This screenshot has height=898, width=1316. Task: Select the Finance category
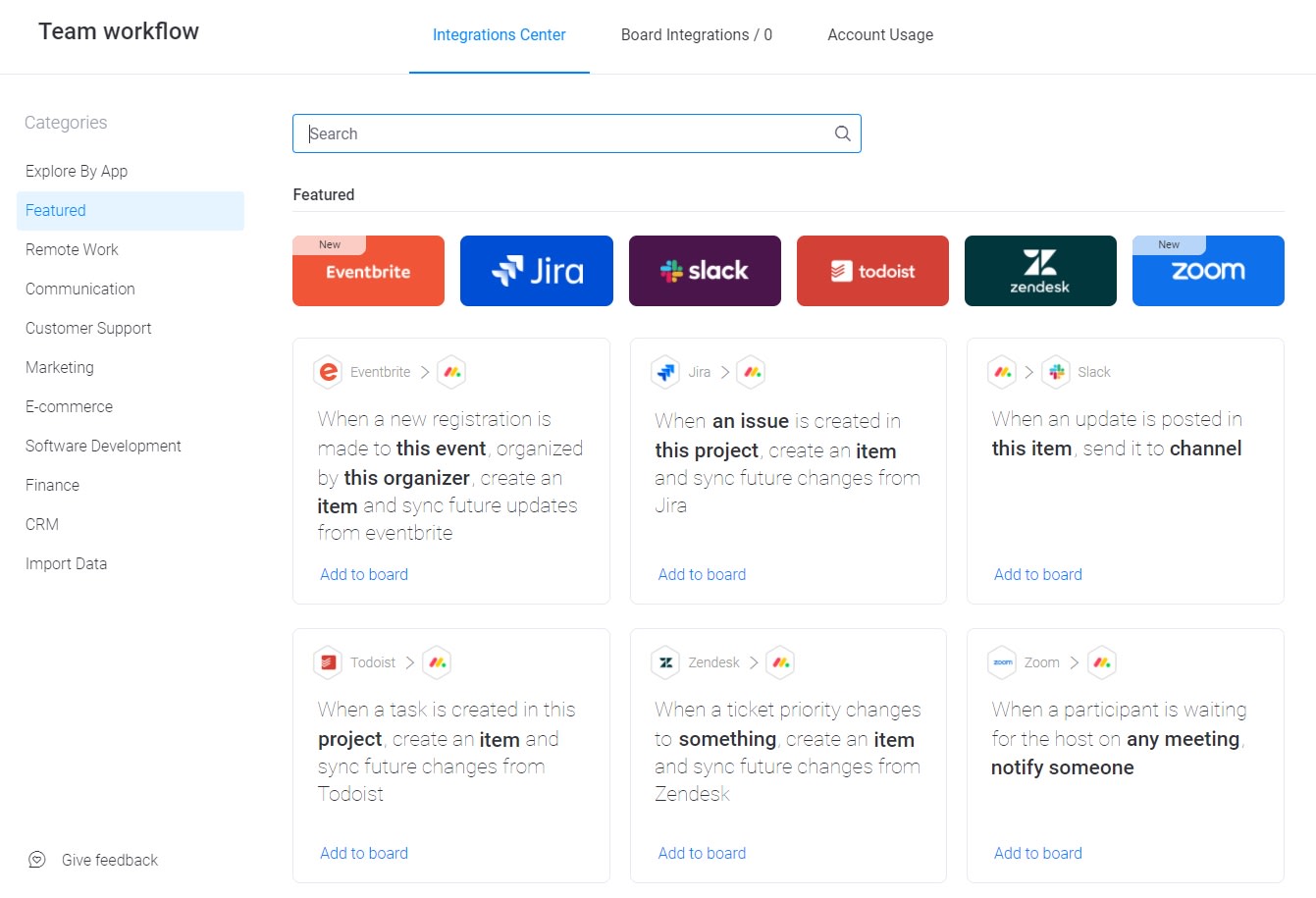point(131,485)
